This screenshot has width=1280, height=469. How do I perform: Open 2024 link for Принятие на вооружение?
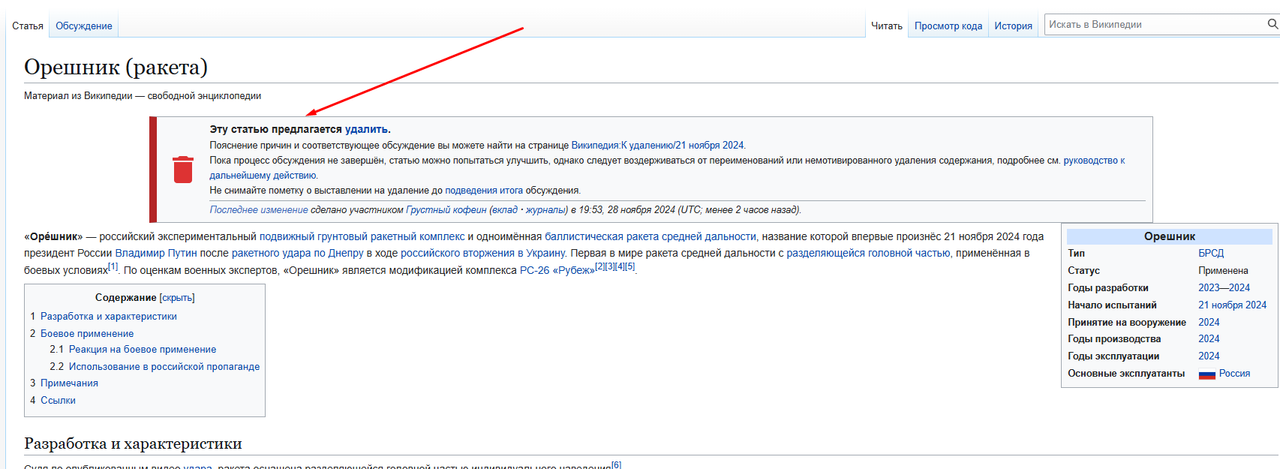tap(1209, 322)
